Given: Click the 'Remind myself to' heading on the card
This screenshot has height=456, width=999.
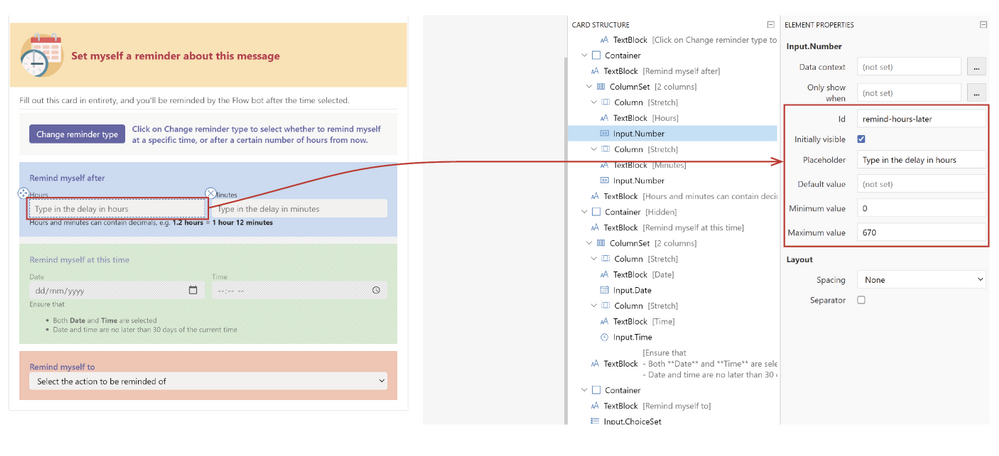Looking at the screenshot, I should tap(62, 367).
